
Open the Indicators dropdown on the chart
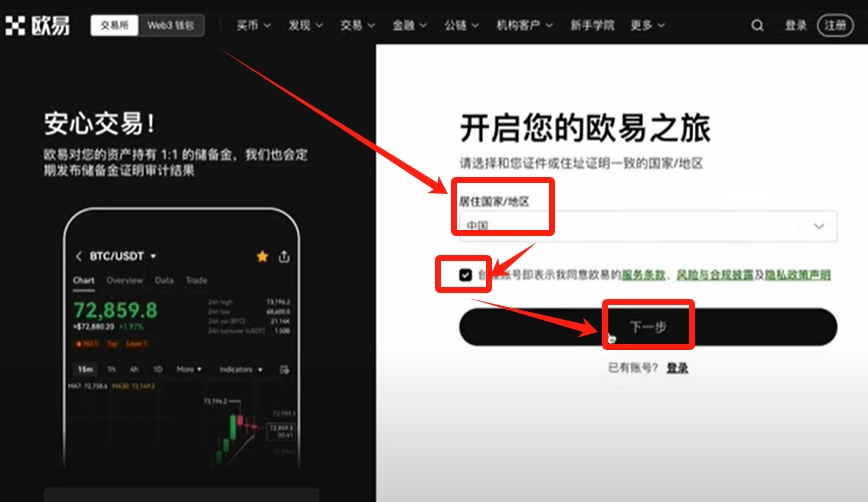tap(241, 369)
